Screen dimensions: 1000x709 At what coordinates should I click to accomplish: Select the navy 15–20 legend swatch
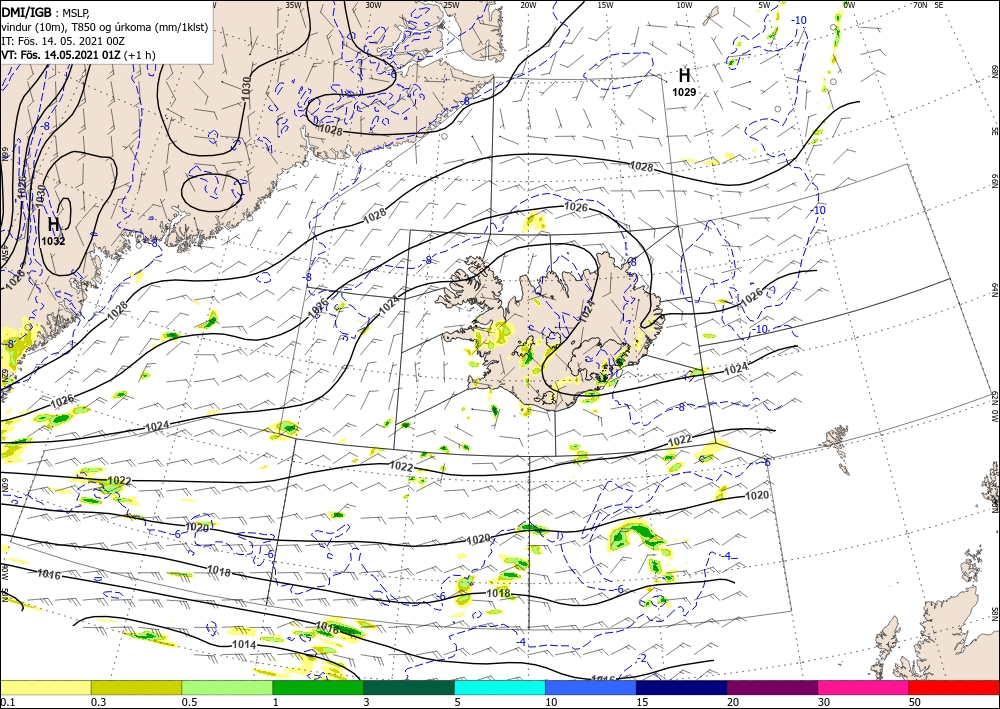(x=682, y=687)
